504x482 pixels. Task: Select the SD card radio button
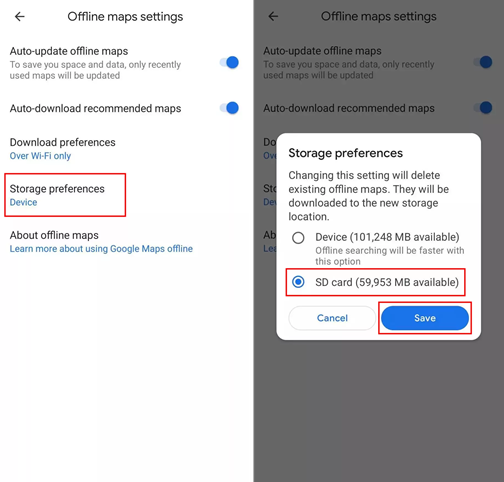[298, 282]
